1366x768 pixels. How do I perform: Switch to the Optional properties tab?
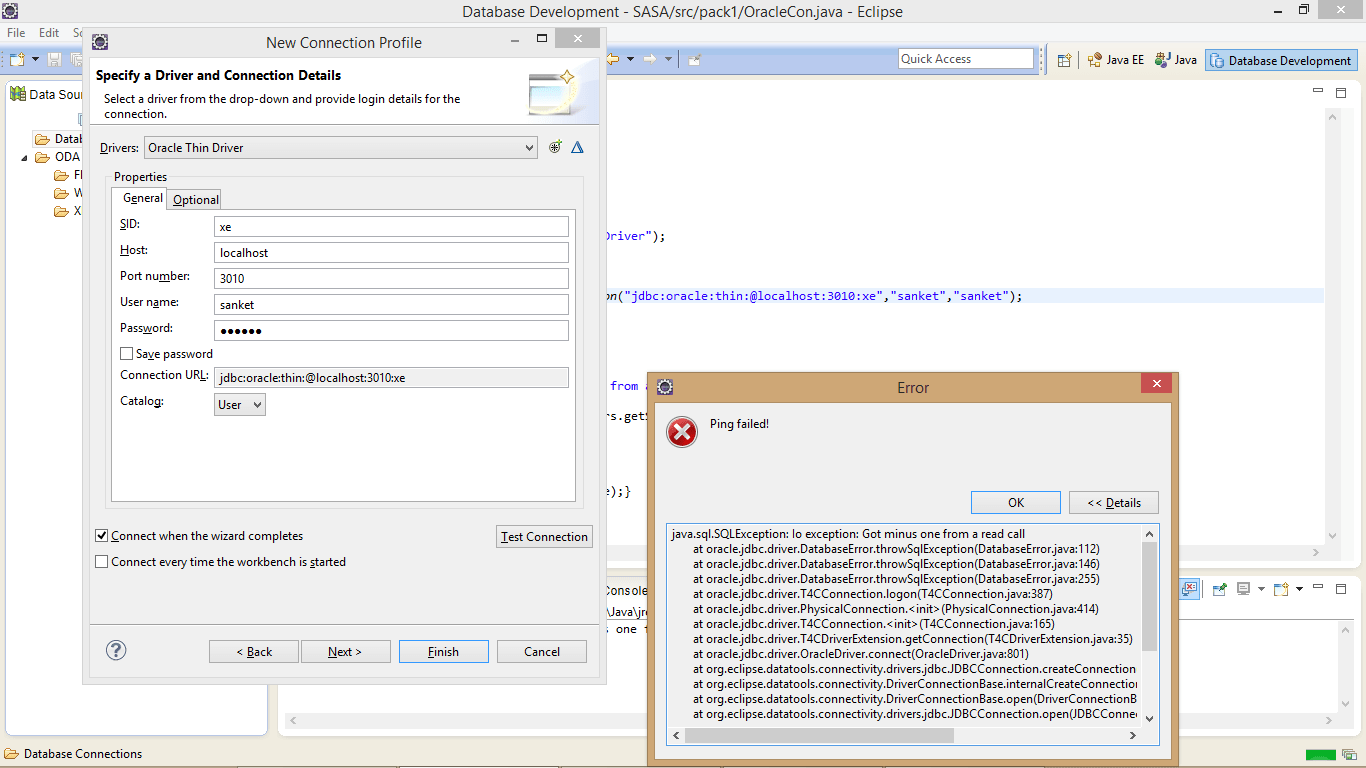194,199
